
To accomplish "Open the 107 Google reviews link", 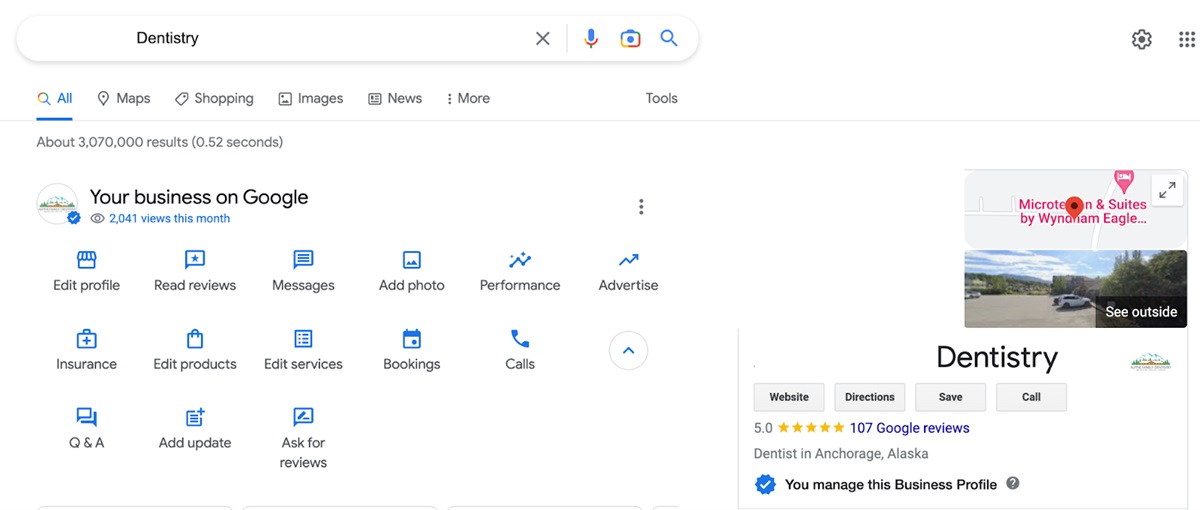I will tap(909, 428).
